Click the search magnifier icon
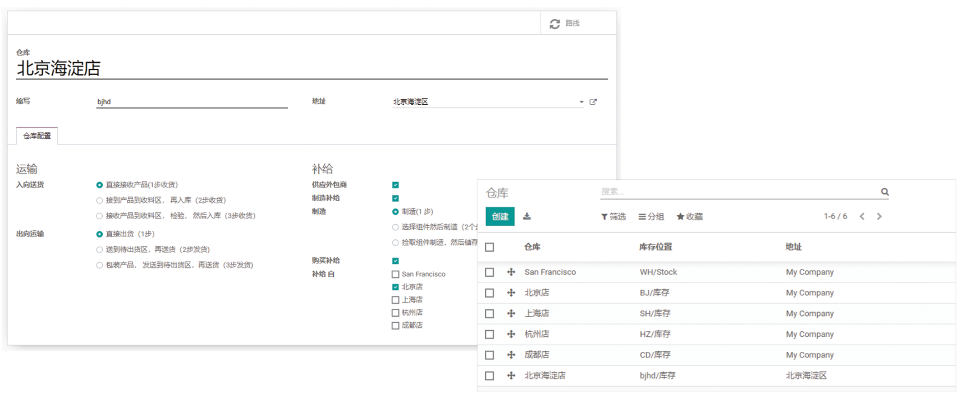 [884, 192]
